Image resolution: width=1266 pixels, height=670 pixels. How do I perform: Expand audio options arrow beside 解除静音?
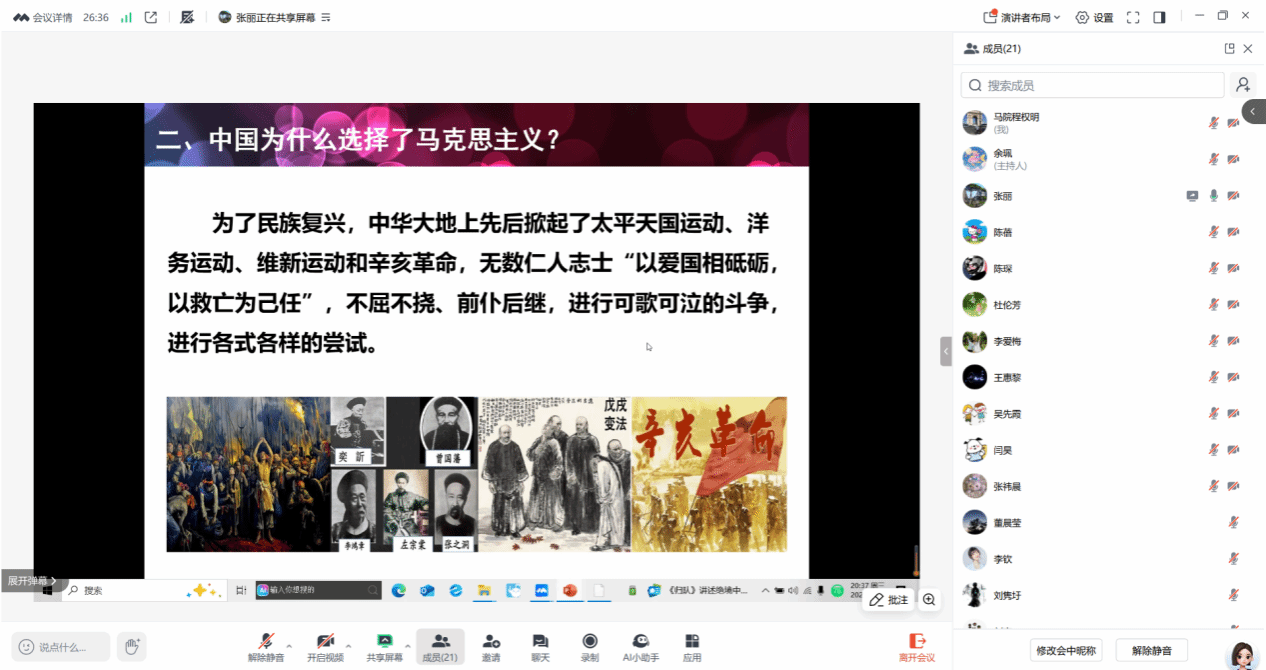tap(290, 646)
